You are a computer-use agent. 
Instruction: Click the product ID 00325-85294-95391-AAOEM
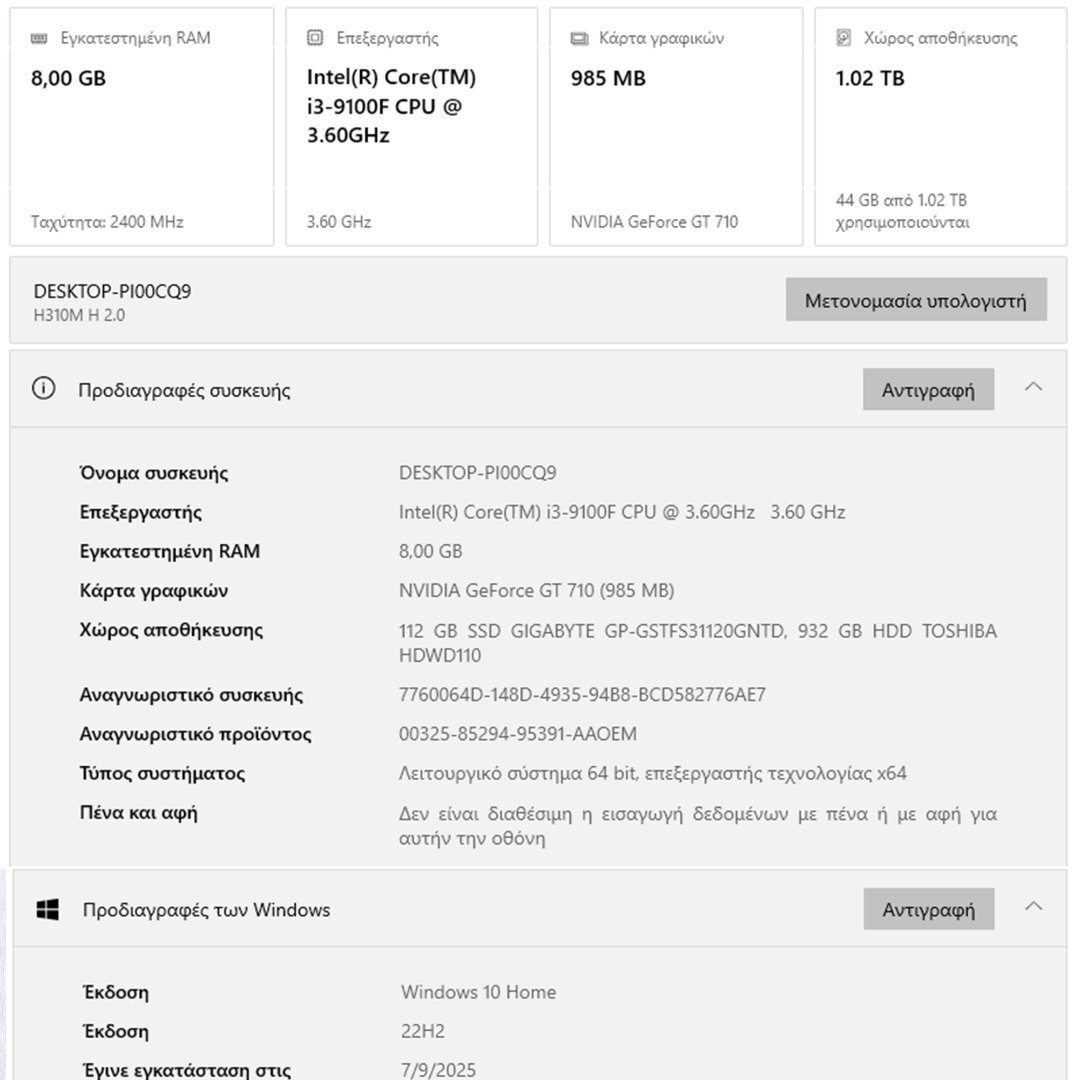point(517,734)
